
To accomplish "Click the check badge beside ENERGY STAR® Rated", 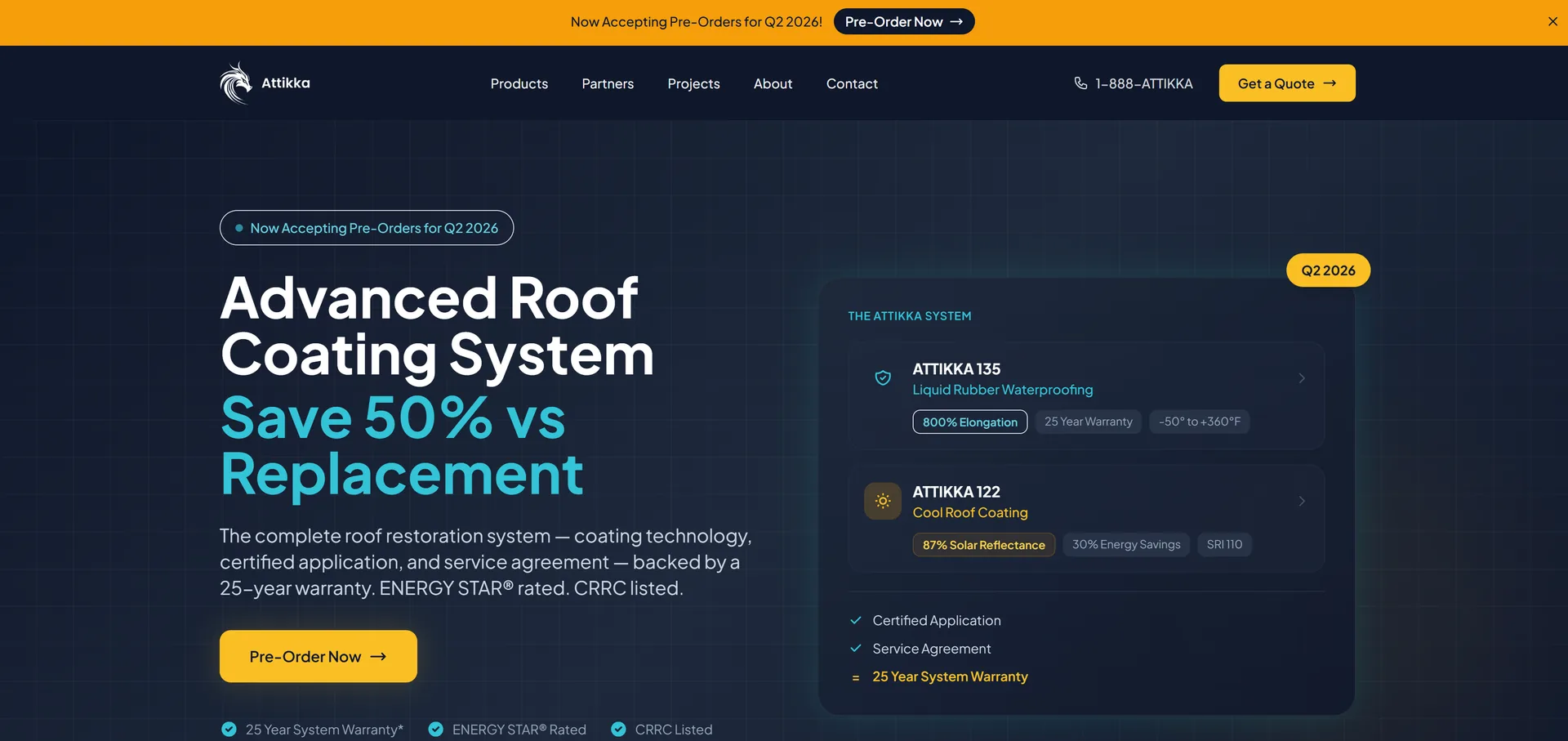I will (436, 729).
